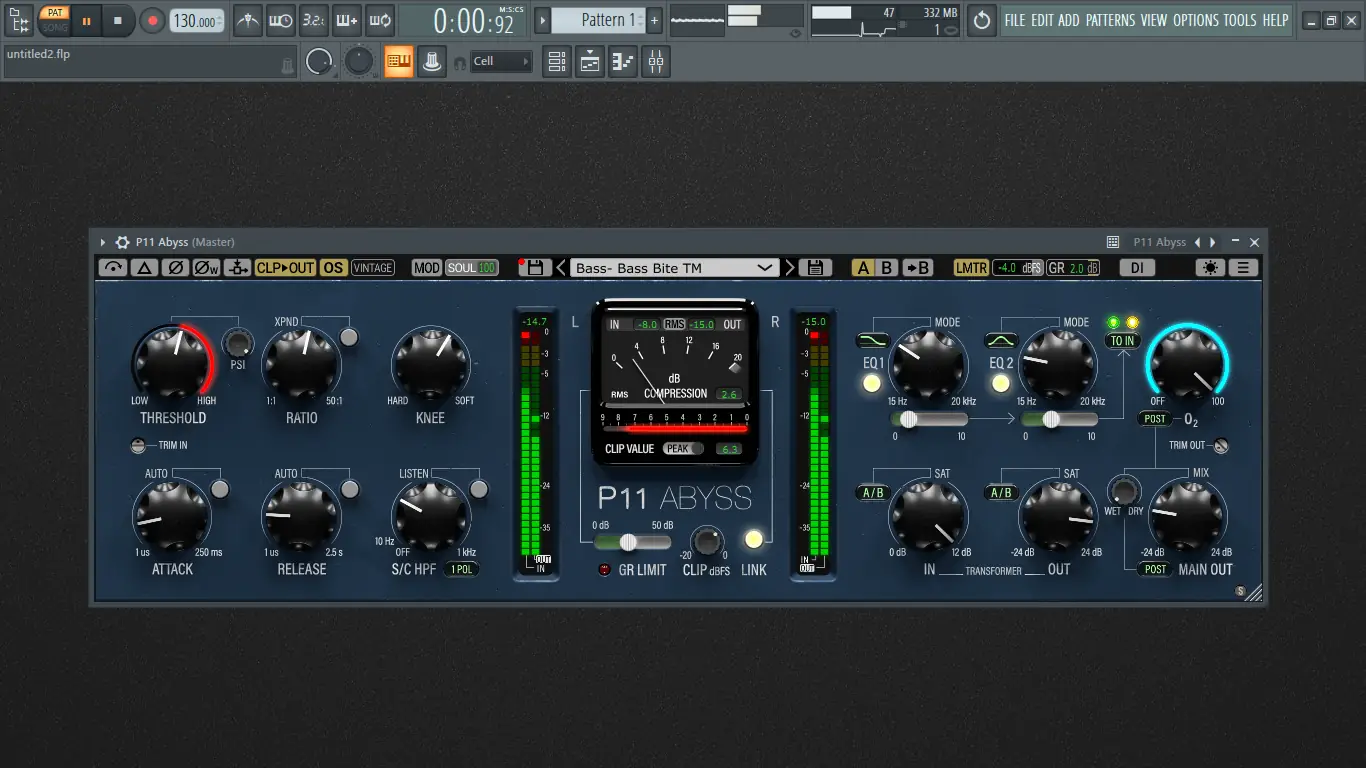The height and width of the screenshot is (768, 1366).
Task: Open the VIEW menu
Action: [x=1154, y=20]
